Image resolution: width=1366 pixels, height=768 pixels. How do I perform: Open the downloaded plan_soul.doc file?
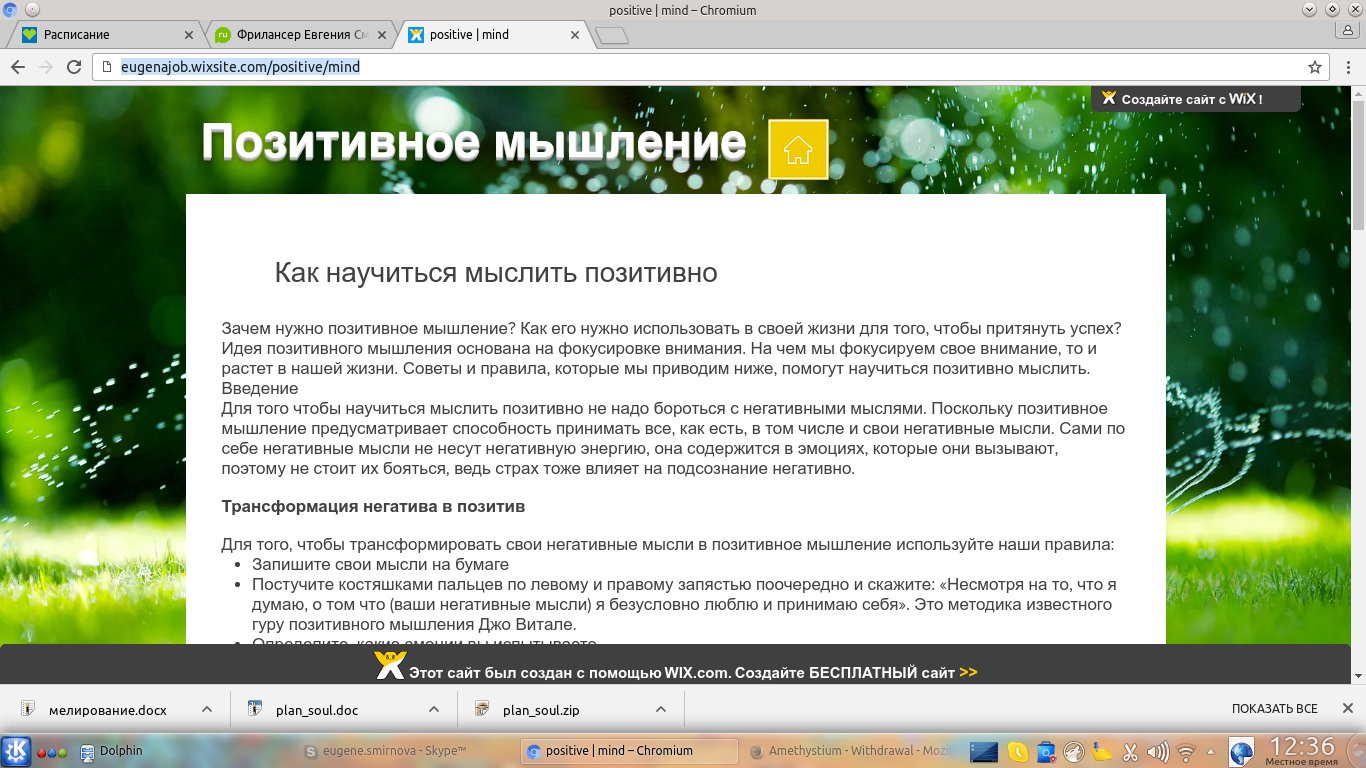(317, 710)
